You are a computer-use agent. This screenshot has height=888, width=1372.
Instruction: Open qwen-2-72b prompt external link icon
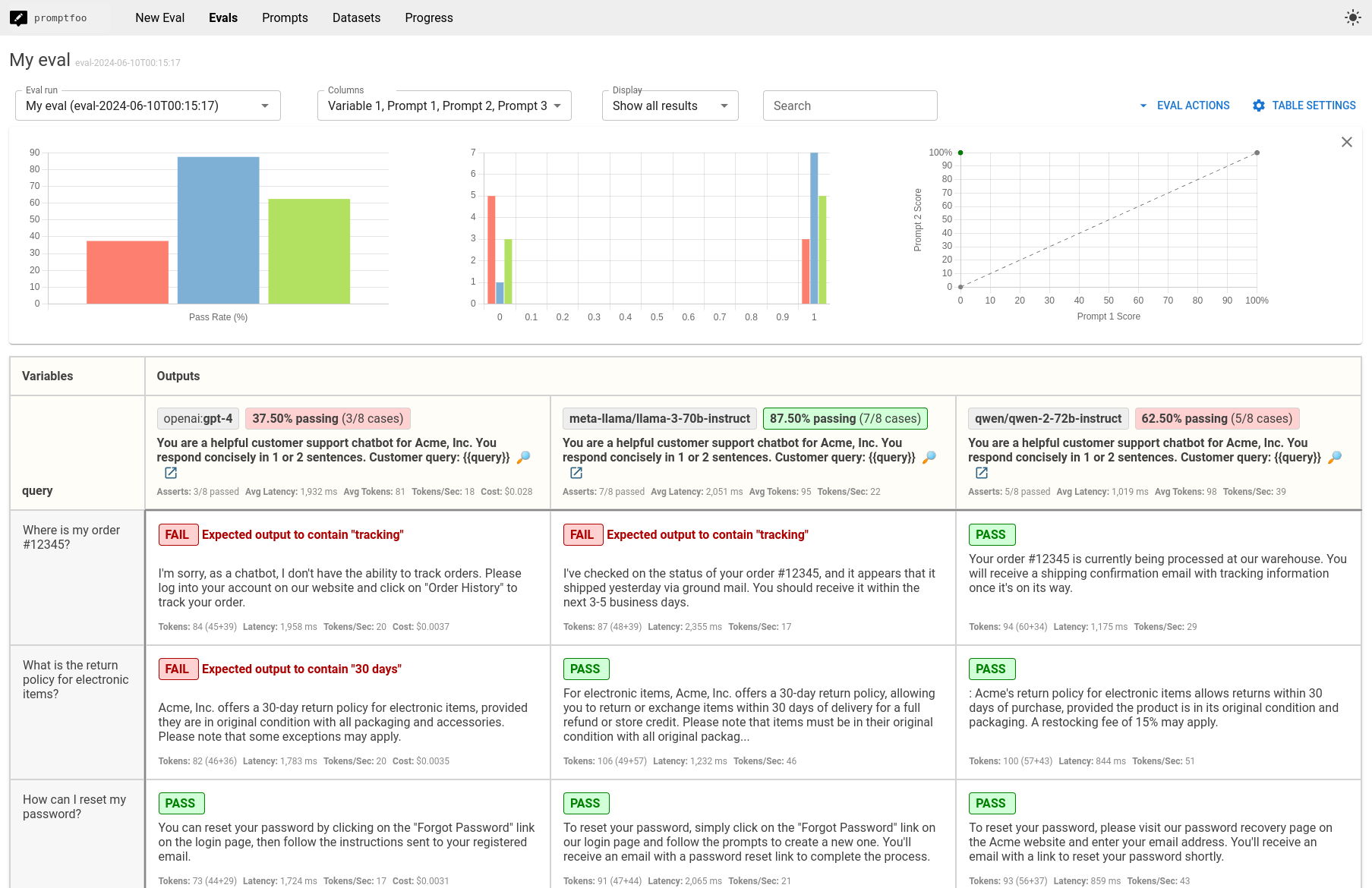point(982,473)
